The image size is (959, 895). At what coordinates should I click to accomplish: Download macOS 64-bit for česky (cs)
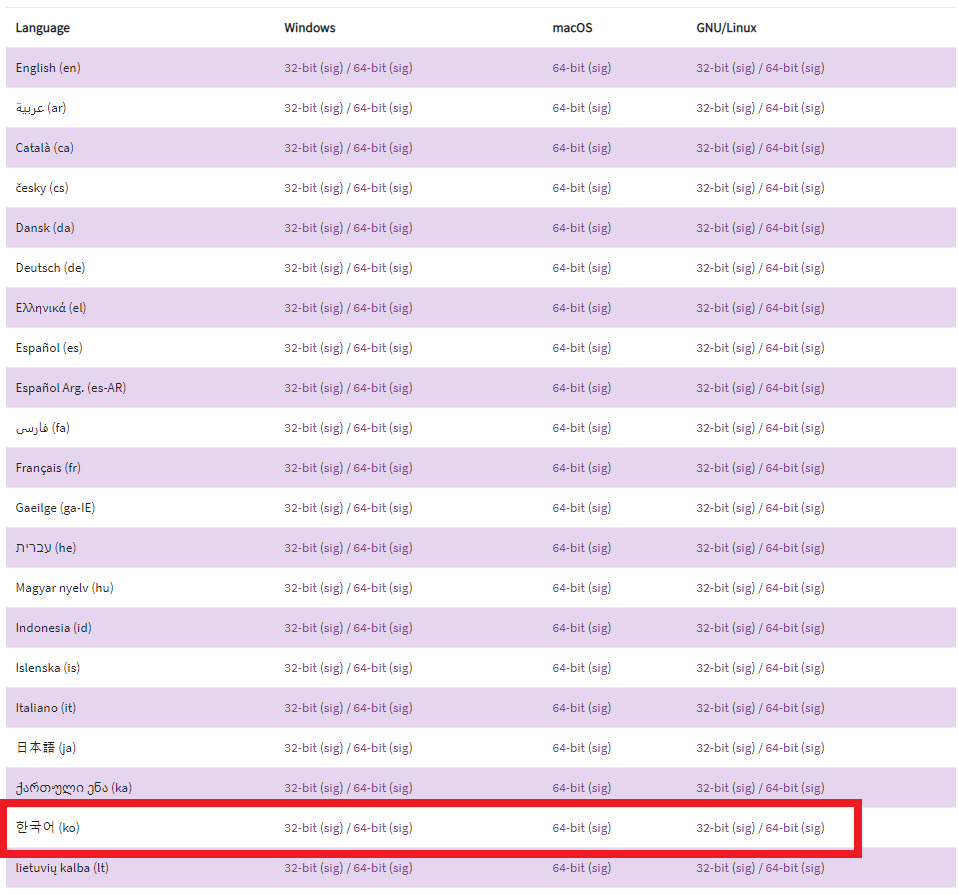click(568, 188)
